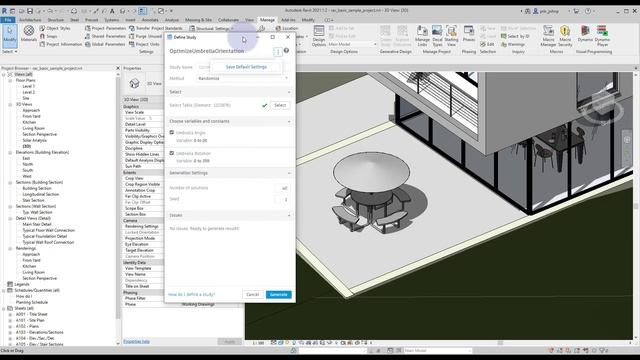Switch to the Annotate ribbon tab
The height and width of the screenshot is (360, 640).
pyautogui.click(x=150, y=20)
